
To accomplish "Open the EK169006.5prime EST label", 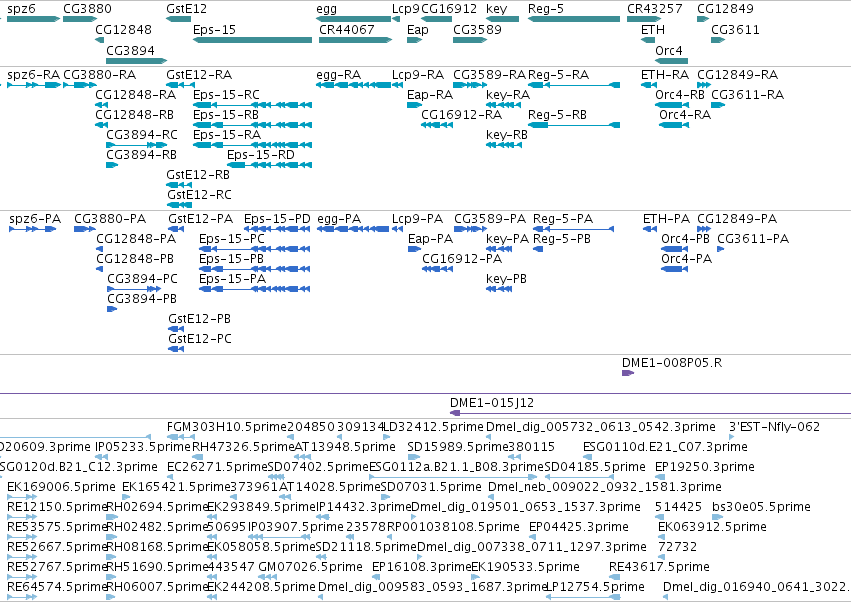I will (61, 486).
